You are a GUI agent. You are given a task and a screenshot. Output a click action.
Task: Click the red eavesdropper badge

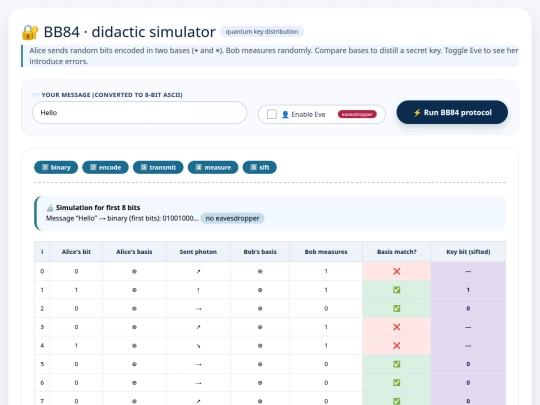(x=357, y=114)
